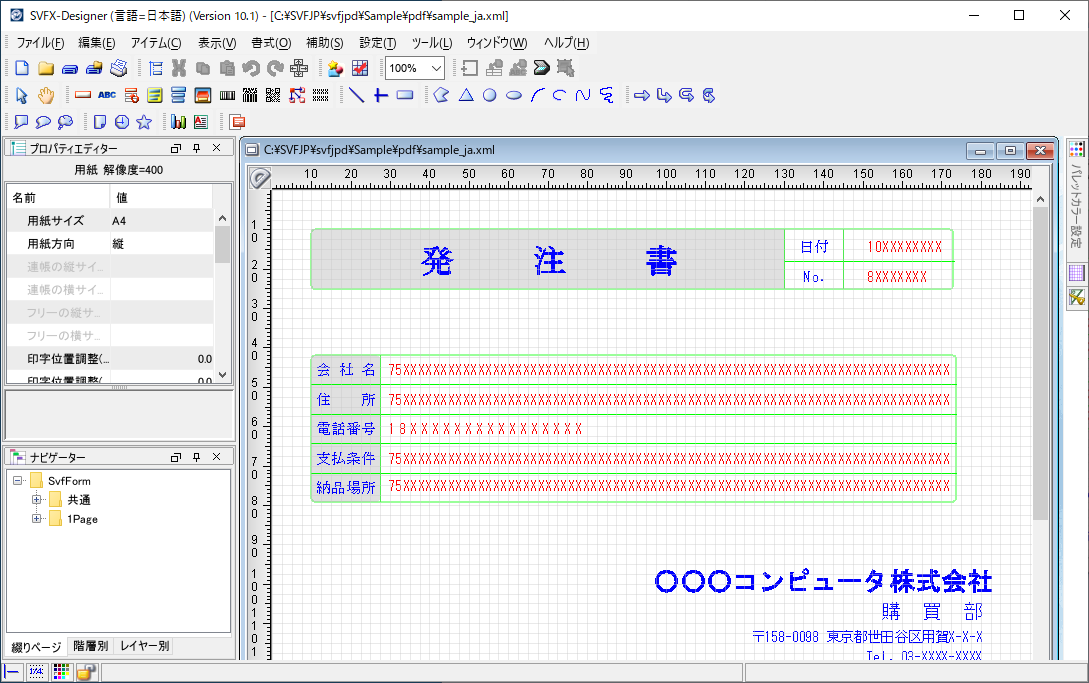Click the round icon at the ruler corner
1089x683 pixels.
260,178
